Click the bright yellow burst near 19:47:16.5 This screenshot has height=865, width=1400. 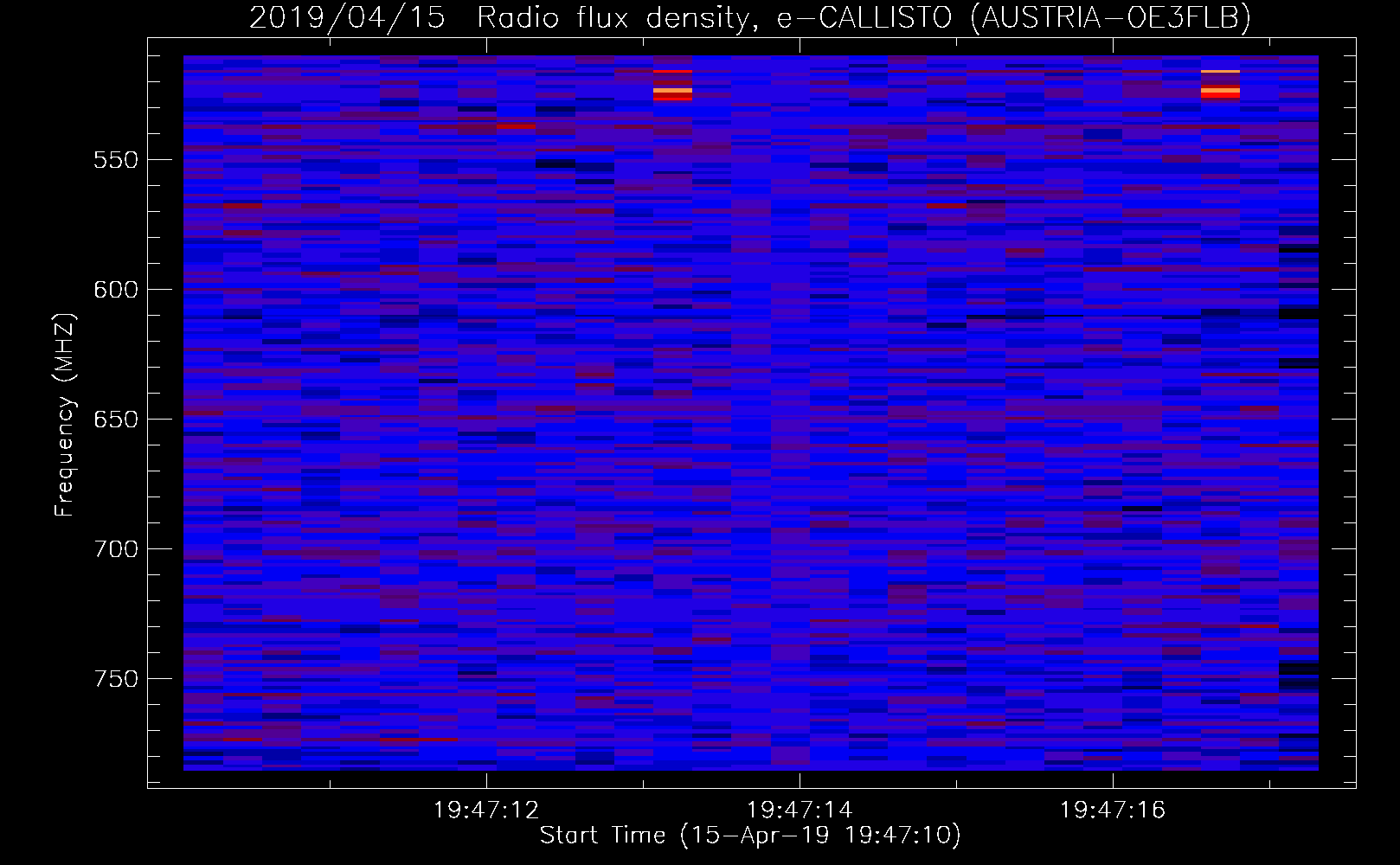pyautogui.click(x=1220, y=90)
